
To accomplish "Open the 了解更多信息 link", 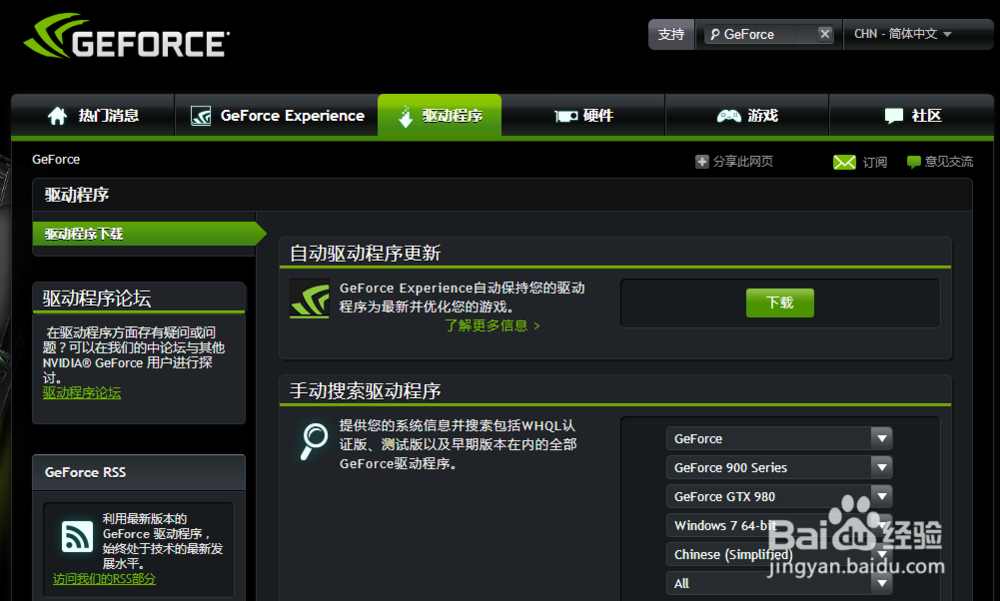I will tap(492, 325).
